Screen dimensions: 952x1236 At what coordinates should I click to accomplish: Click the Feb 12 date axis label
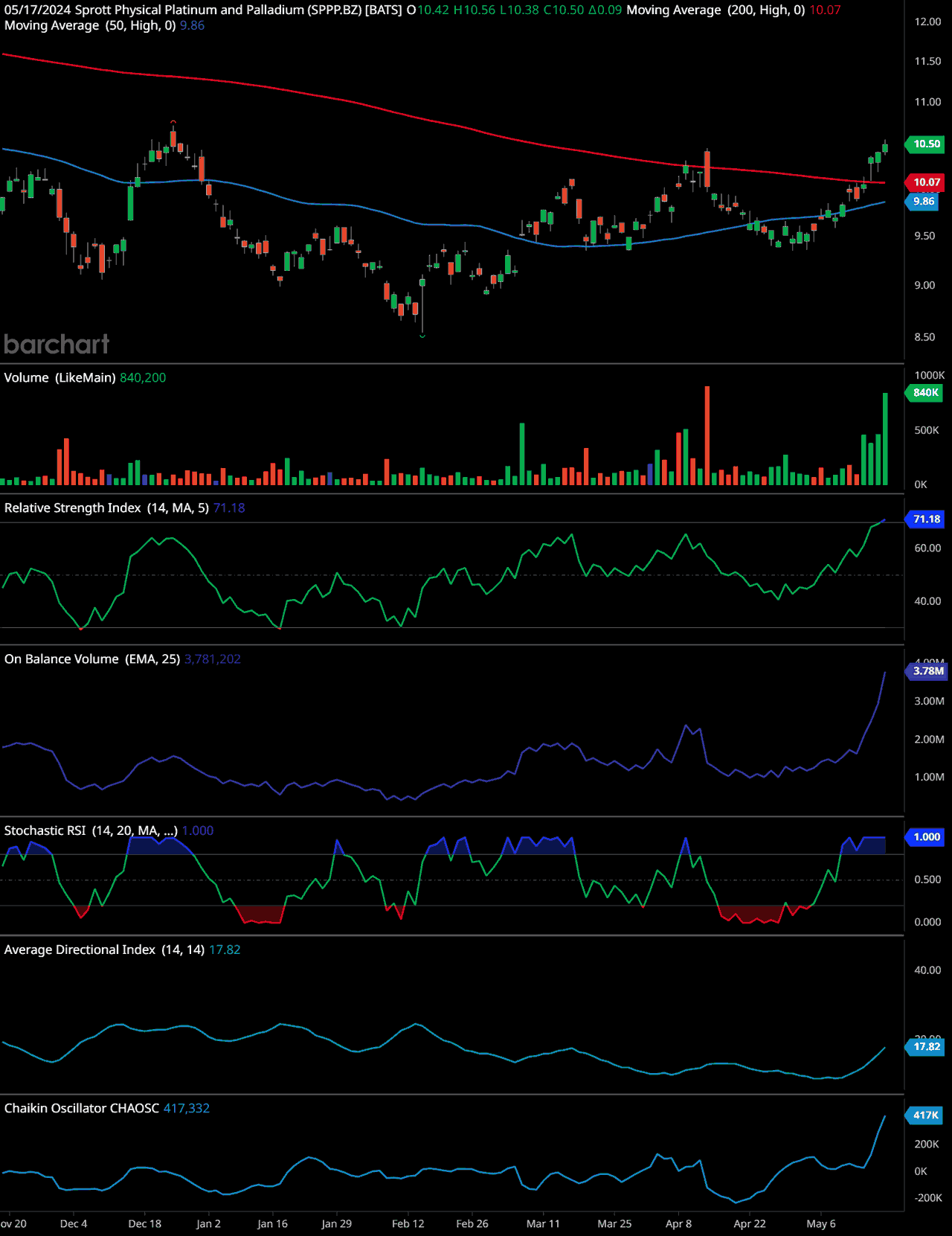tap(408, 1223)
